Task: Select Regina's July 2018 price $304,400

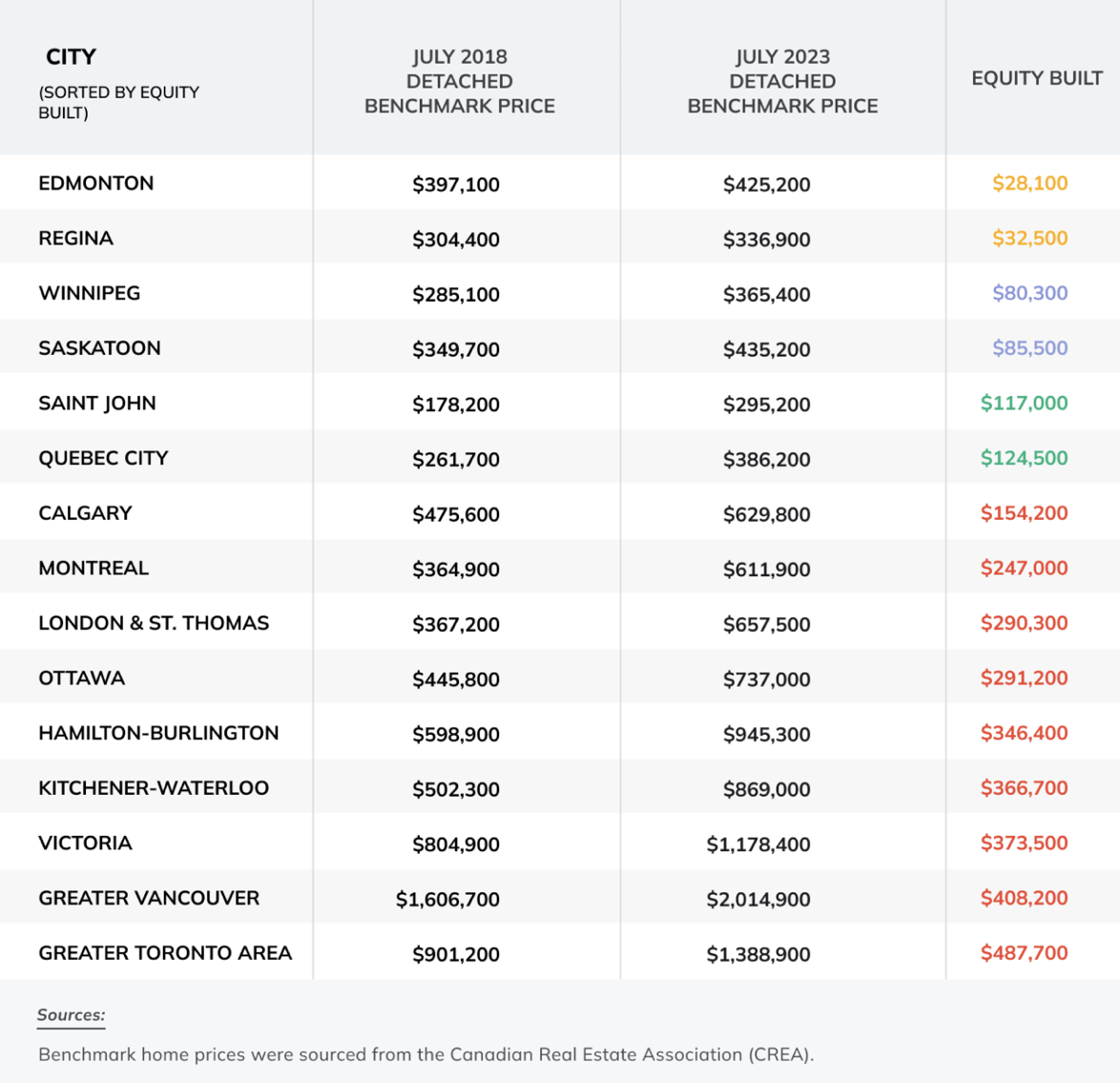Action: 456,240
